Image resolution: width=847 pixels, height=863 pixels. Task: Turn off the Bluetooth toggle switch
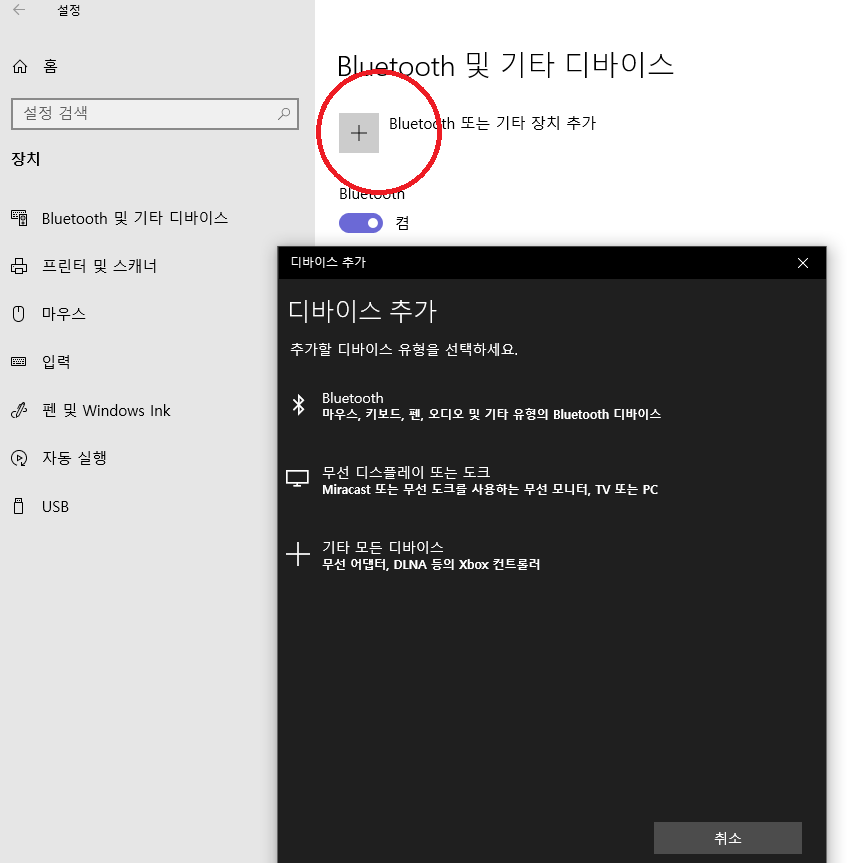[x=361, y=223]
